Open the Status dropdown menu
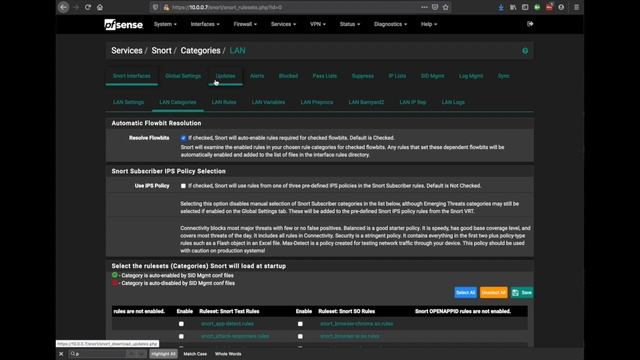This screenshot has height=360, width=640. [x=350, y=24]
